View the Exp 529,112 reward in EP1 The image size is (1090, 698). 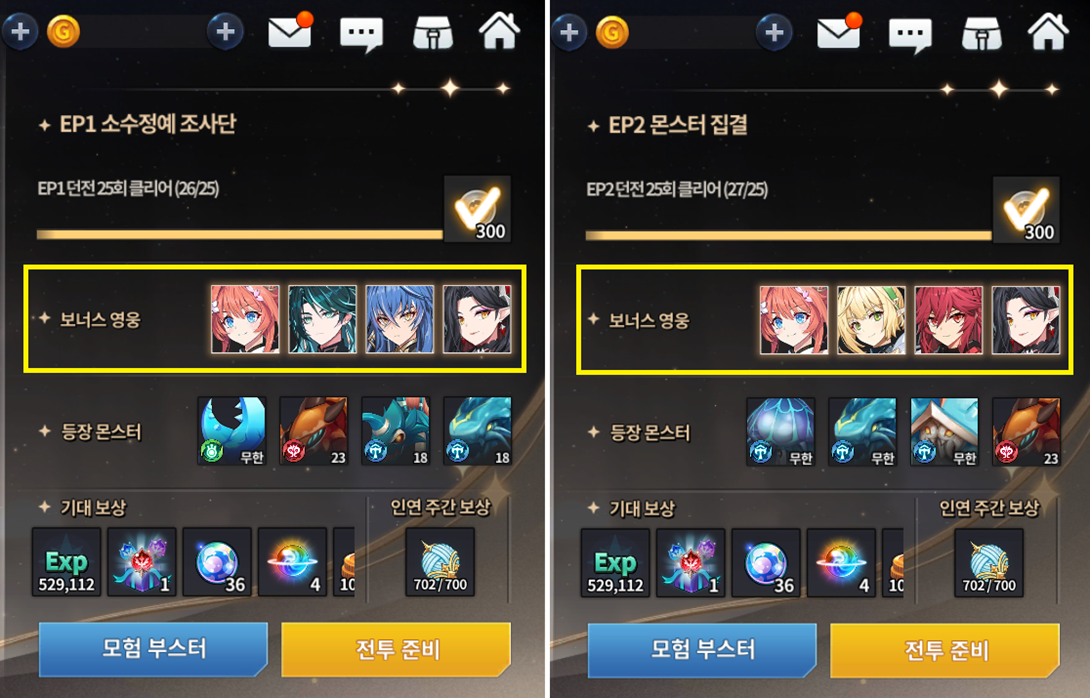tap(67, 562)
